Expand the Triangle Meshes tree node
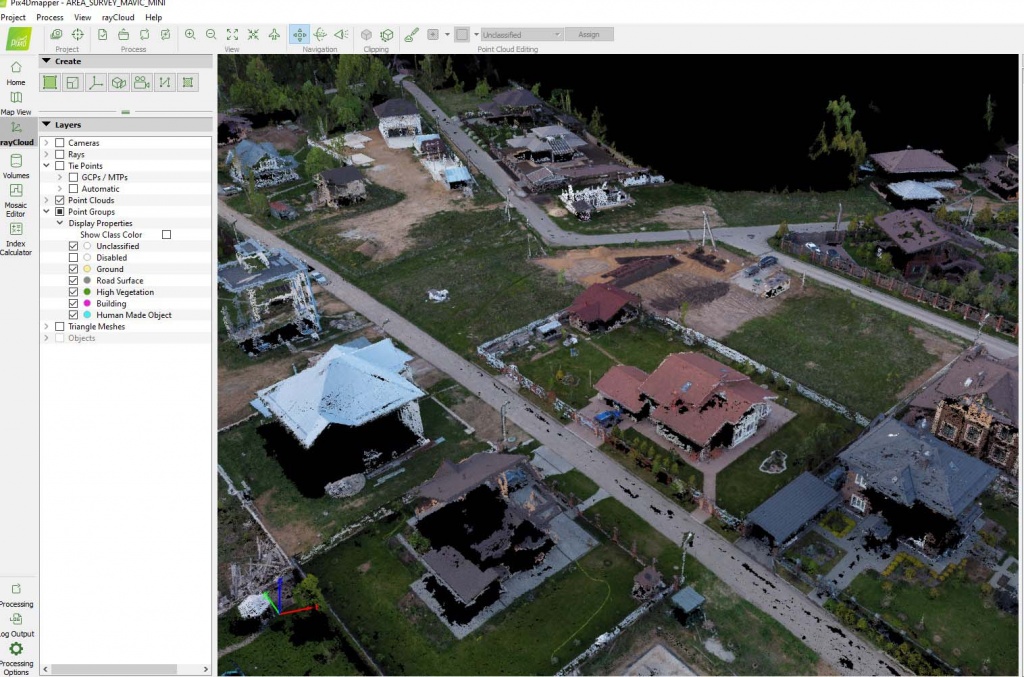 (46, 326)
